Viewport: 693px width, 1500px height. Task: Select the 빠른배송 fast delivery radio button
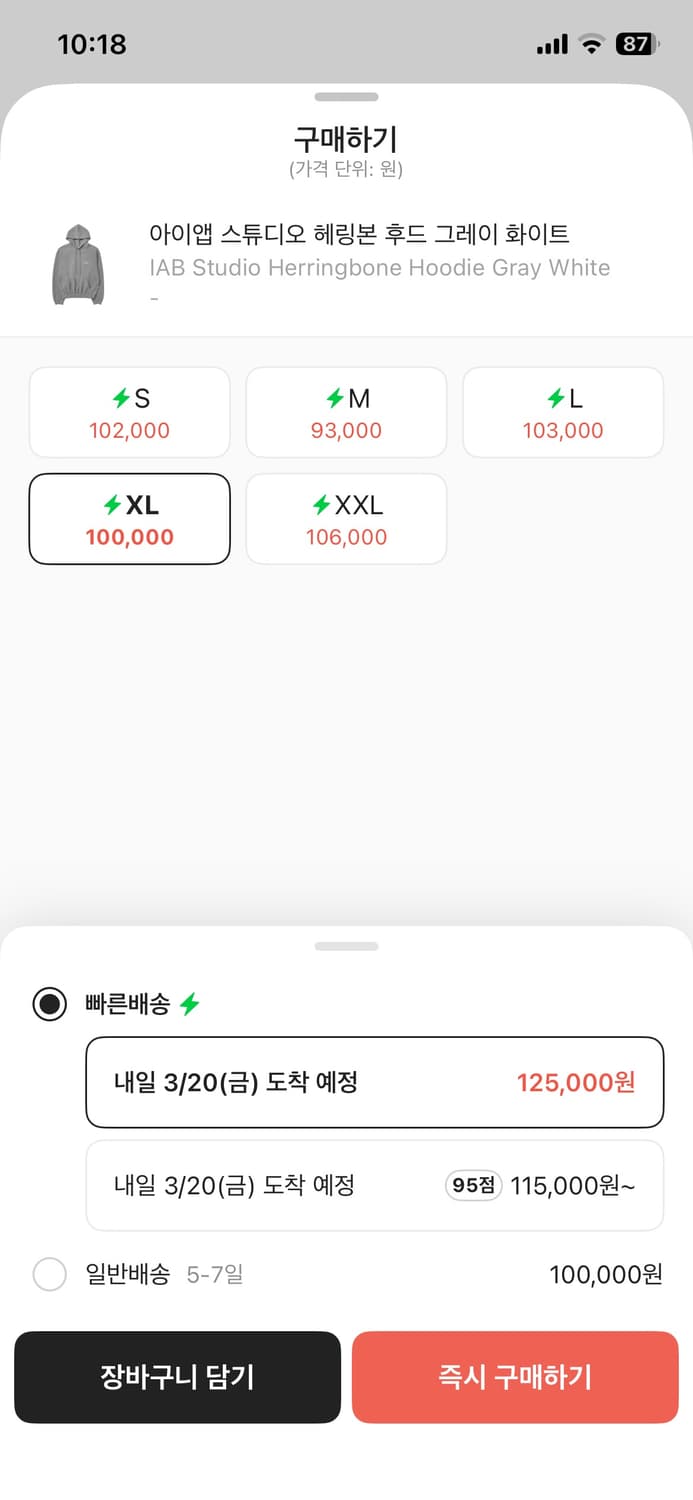click(x=49, y=1004)
